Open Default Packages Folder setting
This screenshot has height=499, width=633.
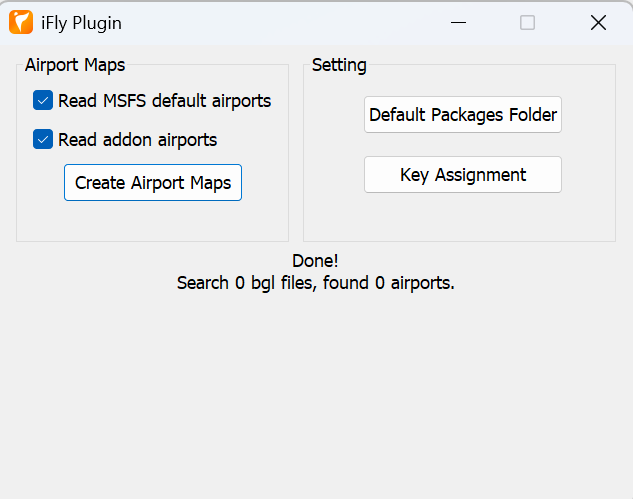tap(463, 115)
